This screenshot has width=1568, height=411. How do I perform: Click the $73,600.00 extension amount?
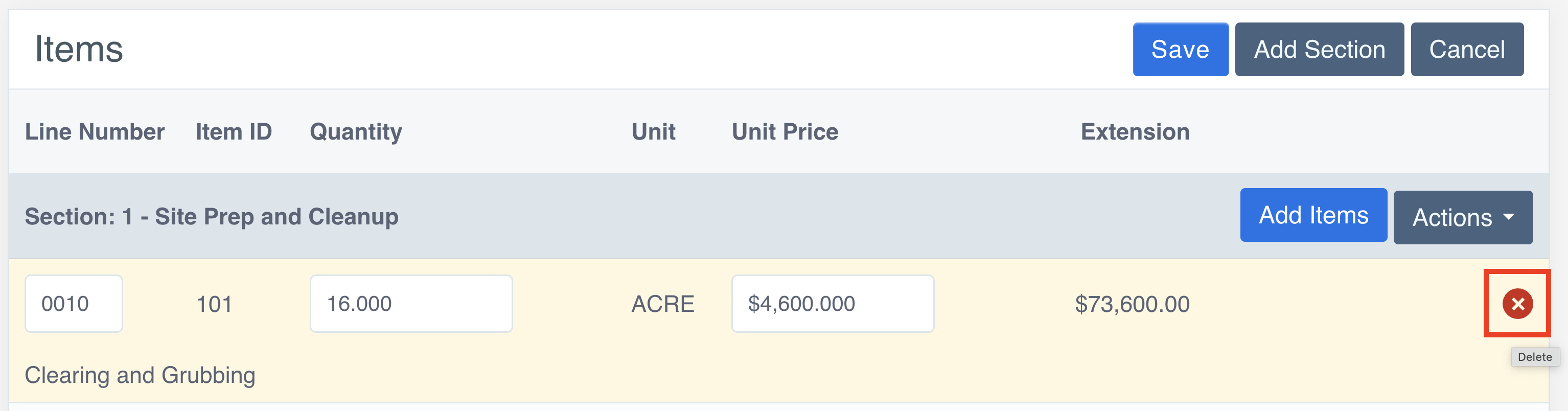(1132, 304)
